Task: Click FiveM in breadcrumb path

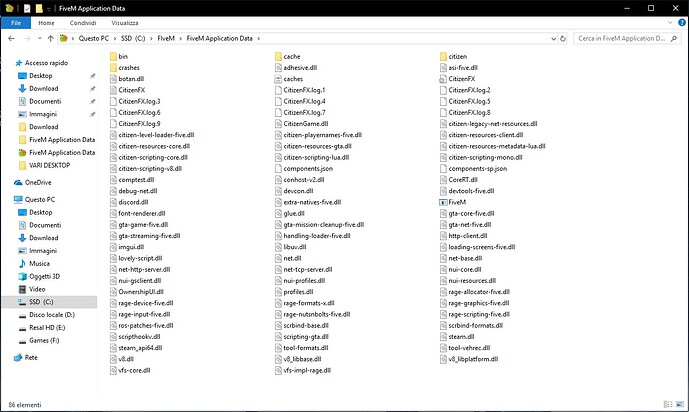Action: point(166,39)
